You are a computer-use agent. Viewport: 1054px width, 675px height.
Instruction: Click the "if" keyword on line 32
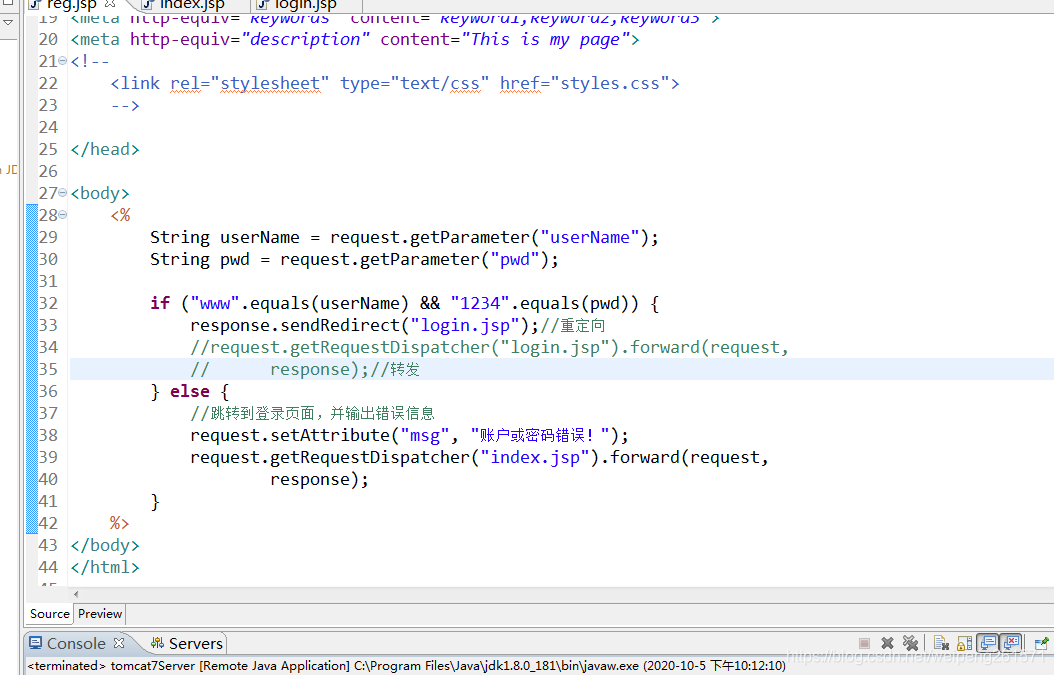[x=160, y=303]
